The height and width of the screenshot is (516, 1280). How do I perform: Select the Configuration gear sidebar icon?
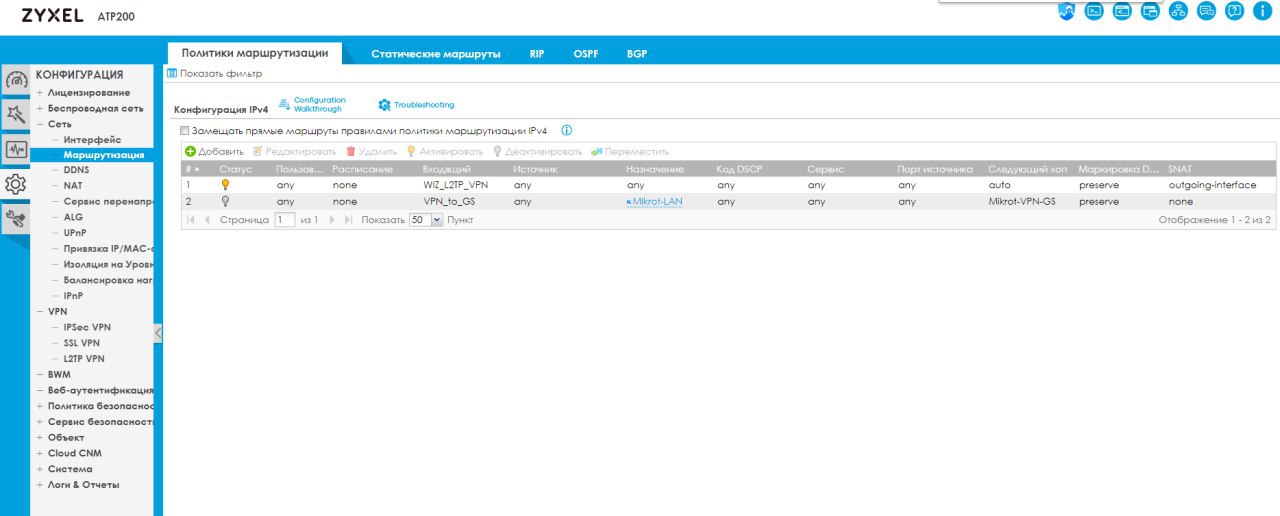[15, 184]
